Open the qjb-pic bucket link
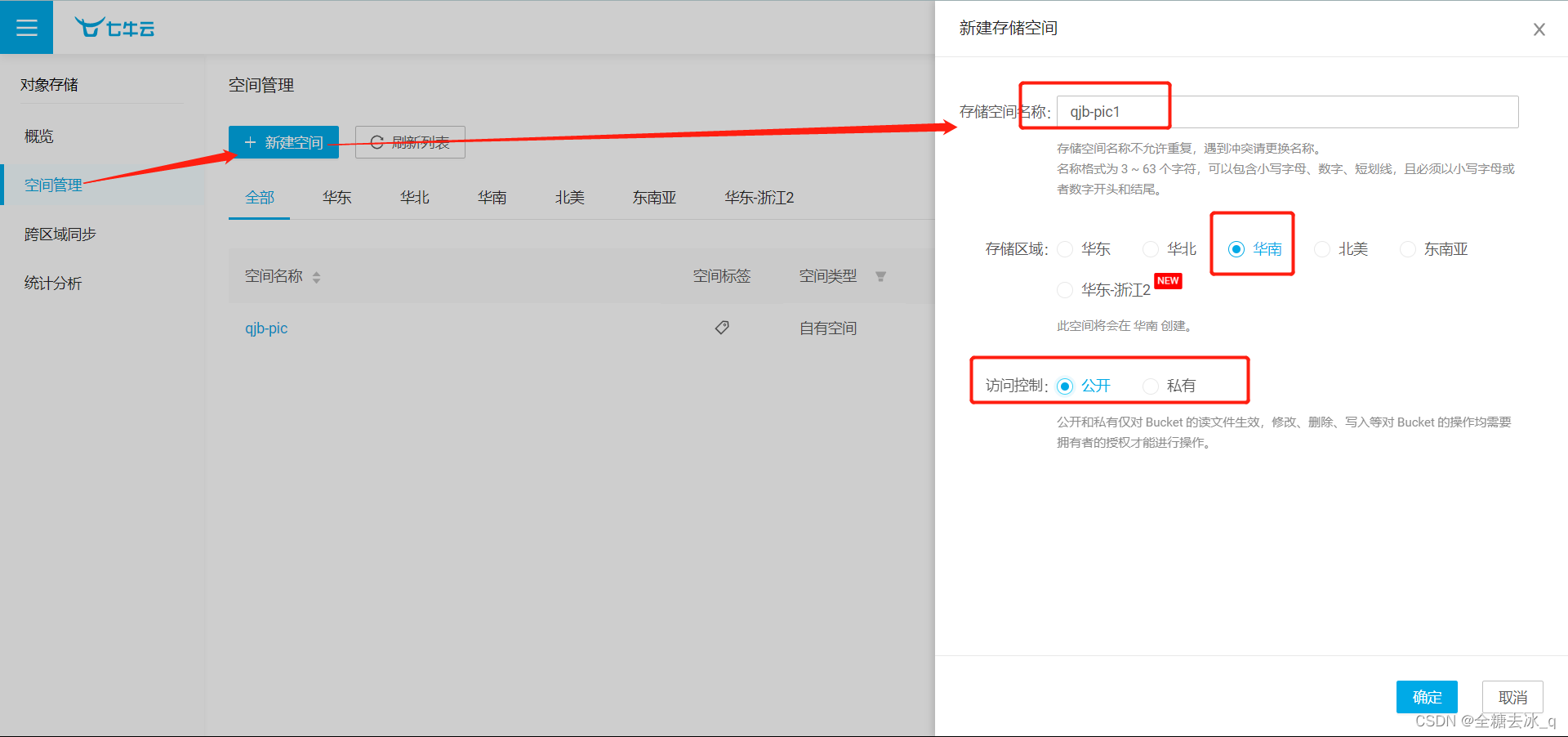The height and width of the screenshot is (737, 1568). [x=266, y=328]
